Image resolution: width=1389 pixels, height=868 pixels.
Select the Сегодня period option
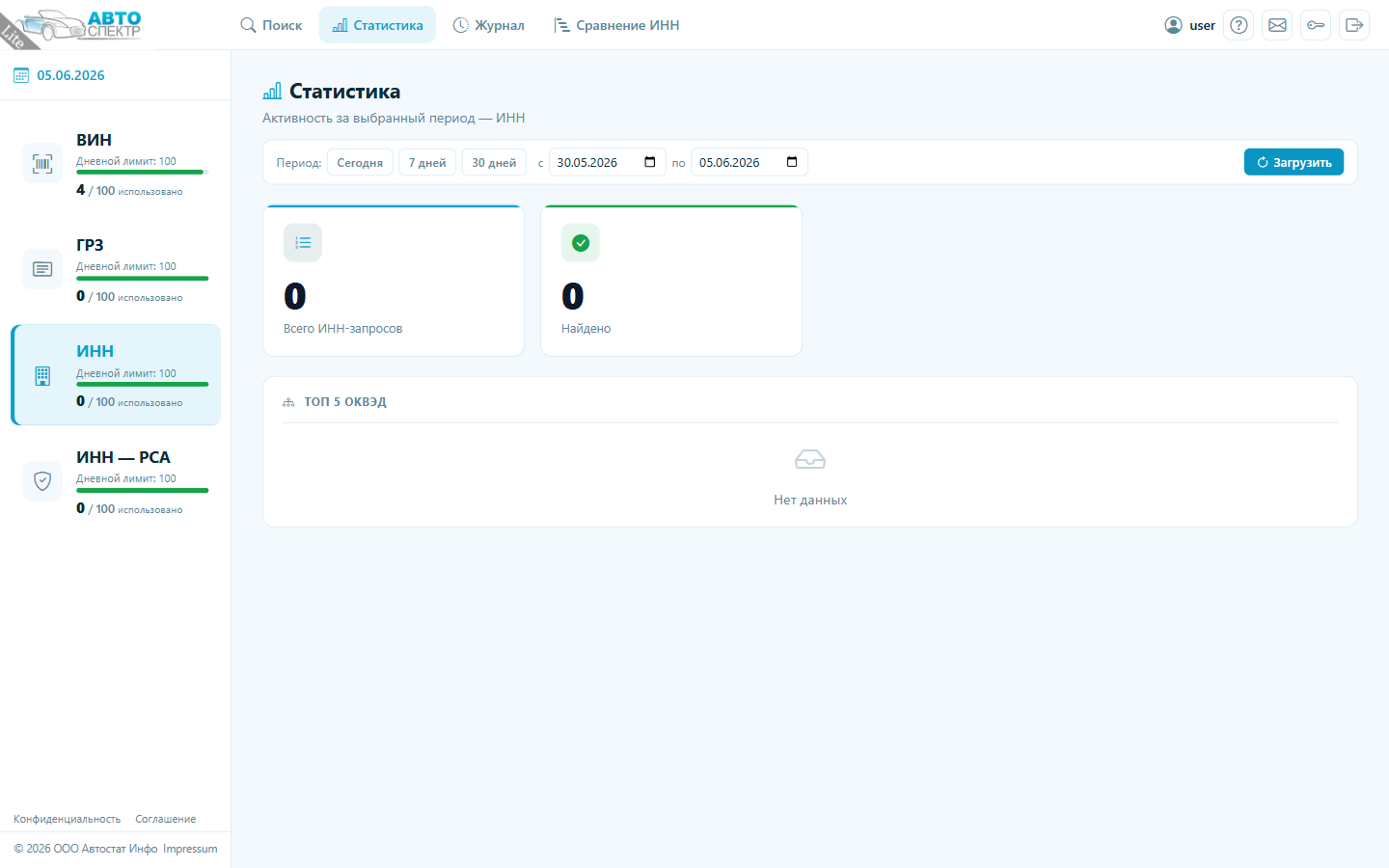pyautogui.click(x=360, y=163)
